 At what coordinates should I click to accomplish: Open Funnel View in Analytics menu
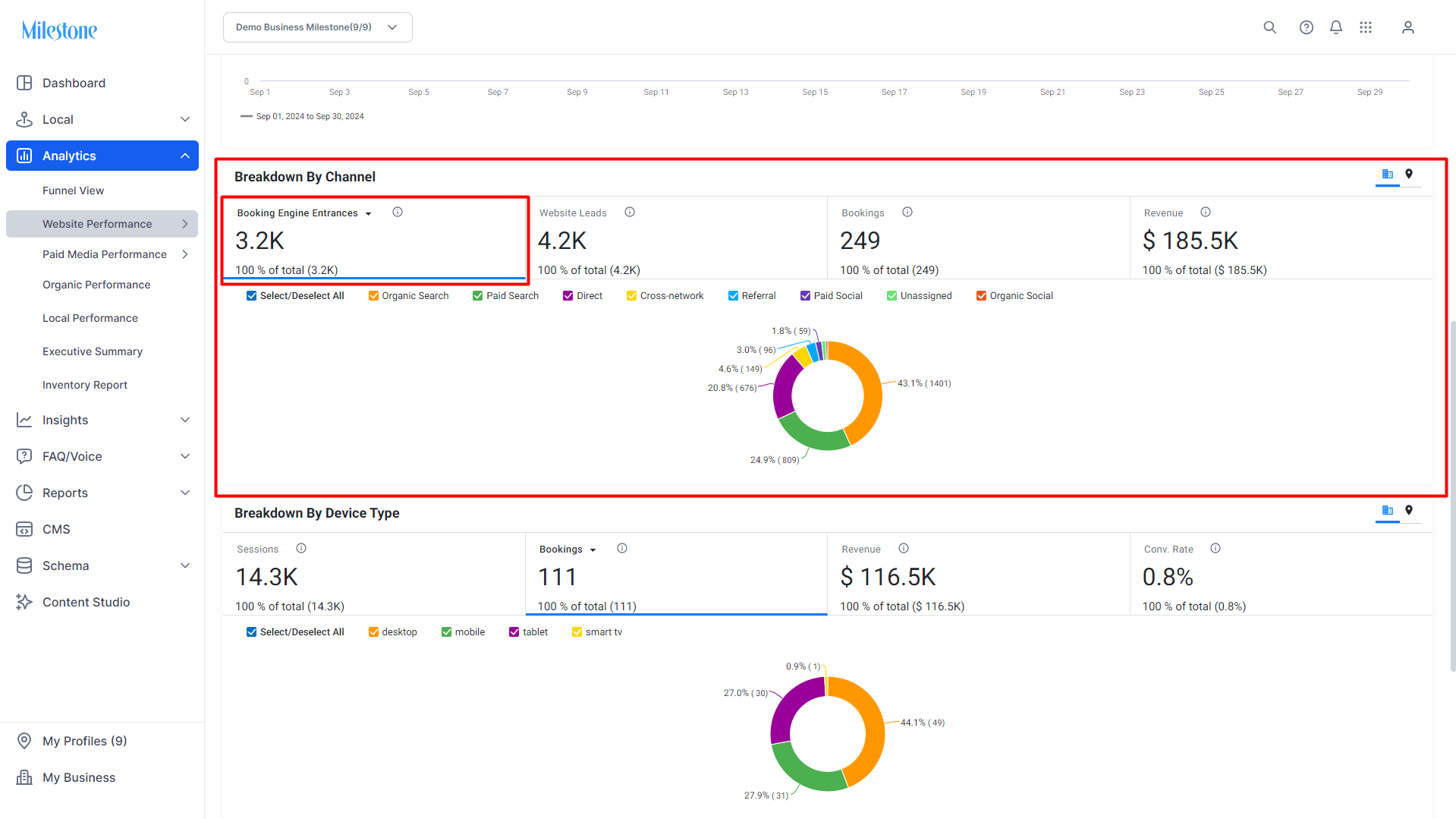[73, 191]
